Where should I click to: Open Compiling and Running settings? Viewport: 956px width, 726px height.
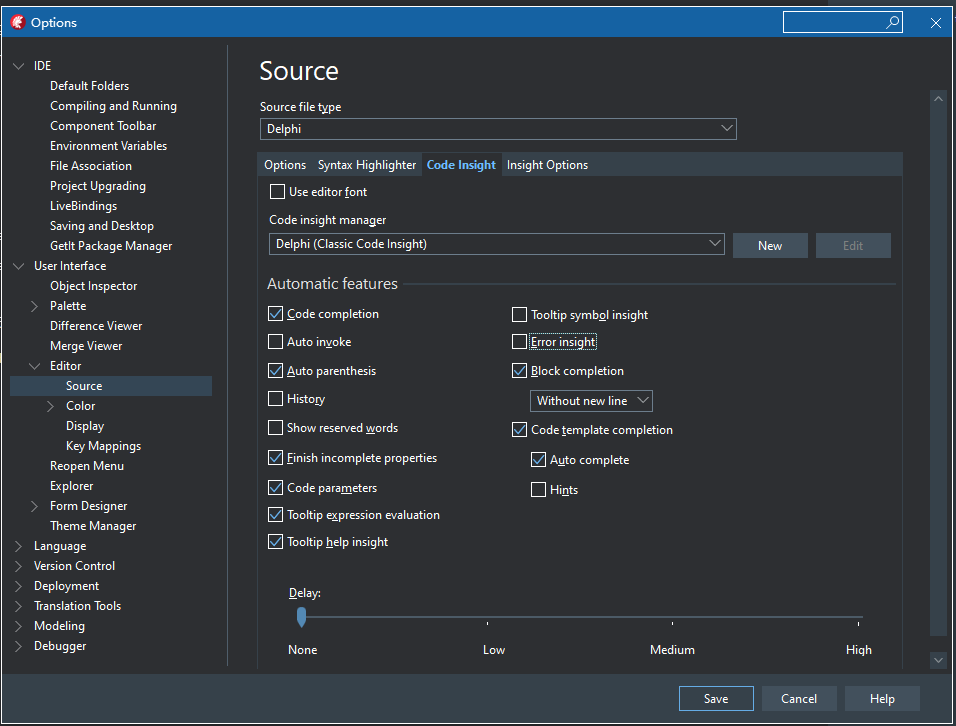[113, 106]
